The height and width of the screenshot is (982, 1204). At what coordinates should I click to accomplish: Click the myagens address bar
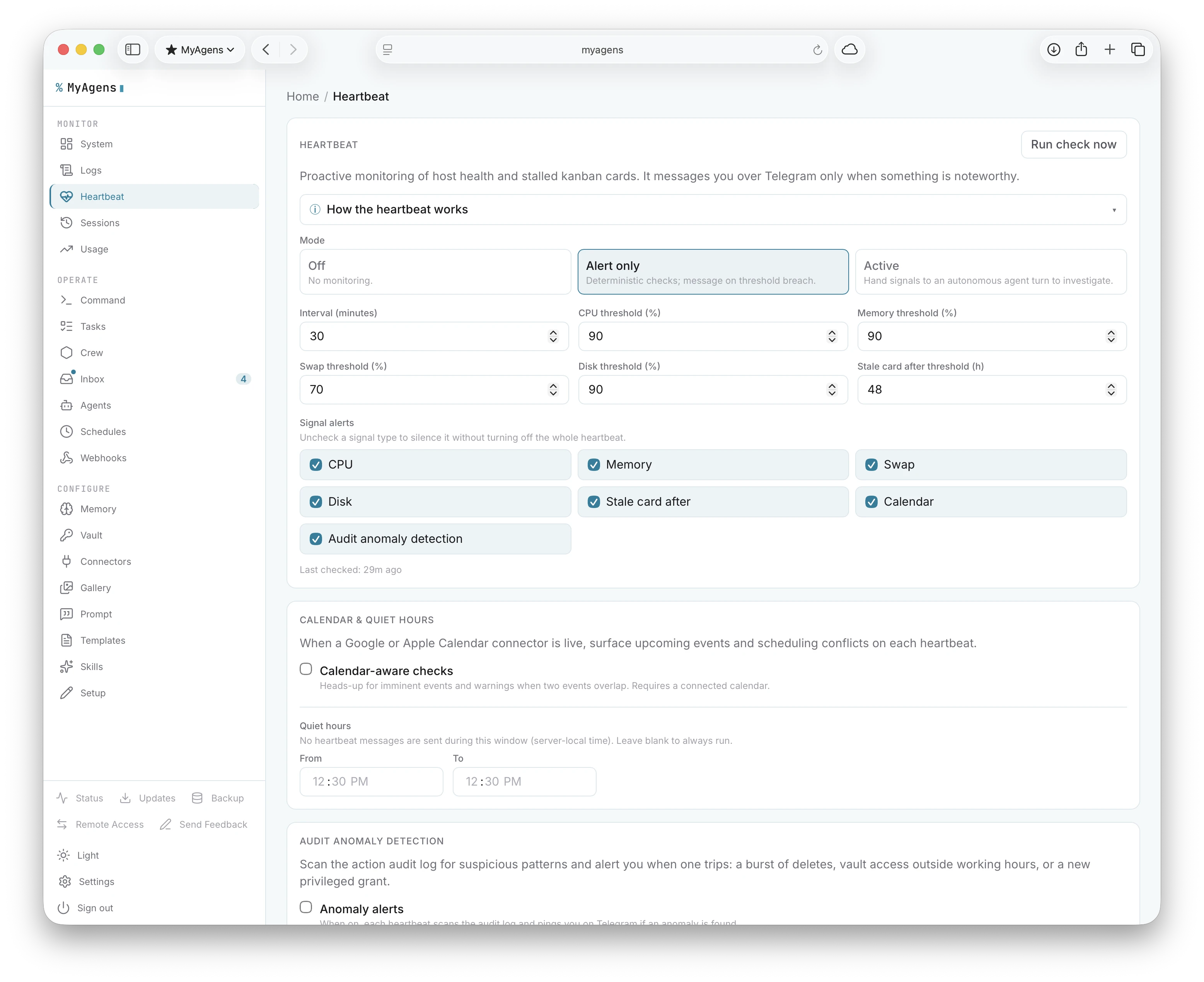click(602, 50)
